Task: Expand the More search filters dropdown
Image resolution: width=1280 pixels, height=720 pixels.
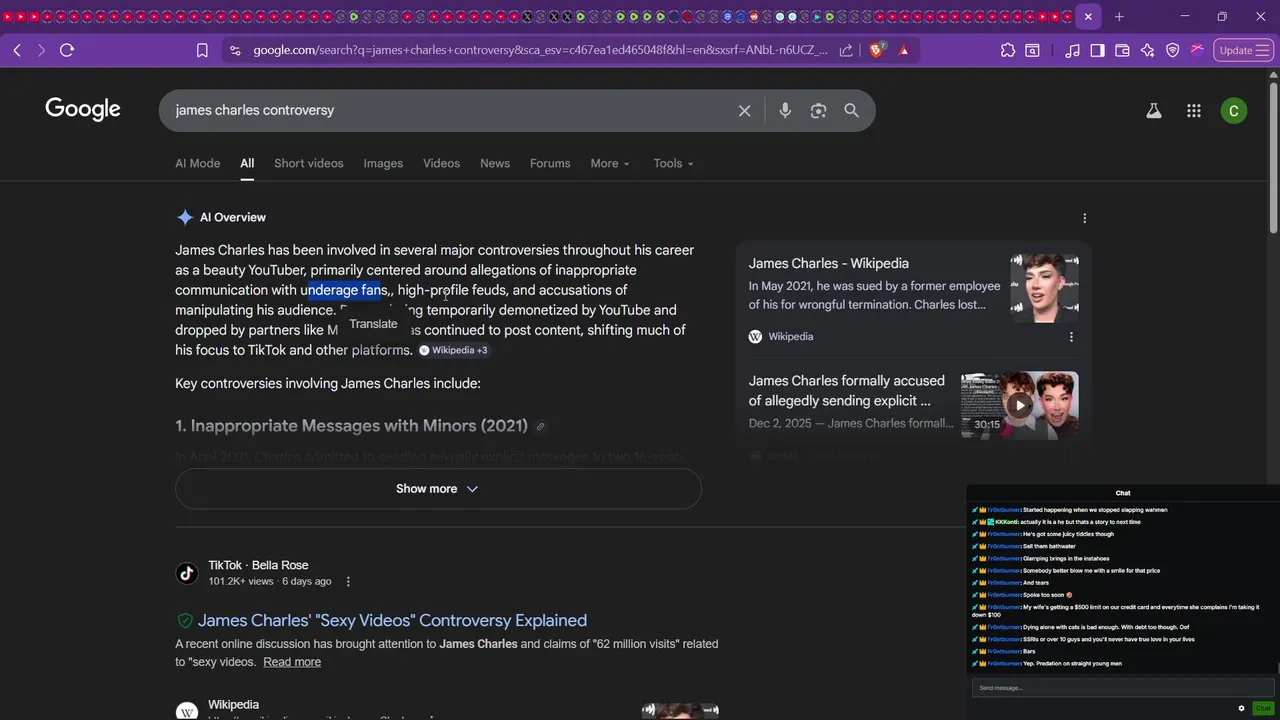Action: pos(610,163)
